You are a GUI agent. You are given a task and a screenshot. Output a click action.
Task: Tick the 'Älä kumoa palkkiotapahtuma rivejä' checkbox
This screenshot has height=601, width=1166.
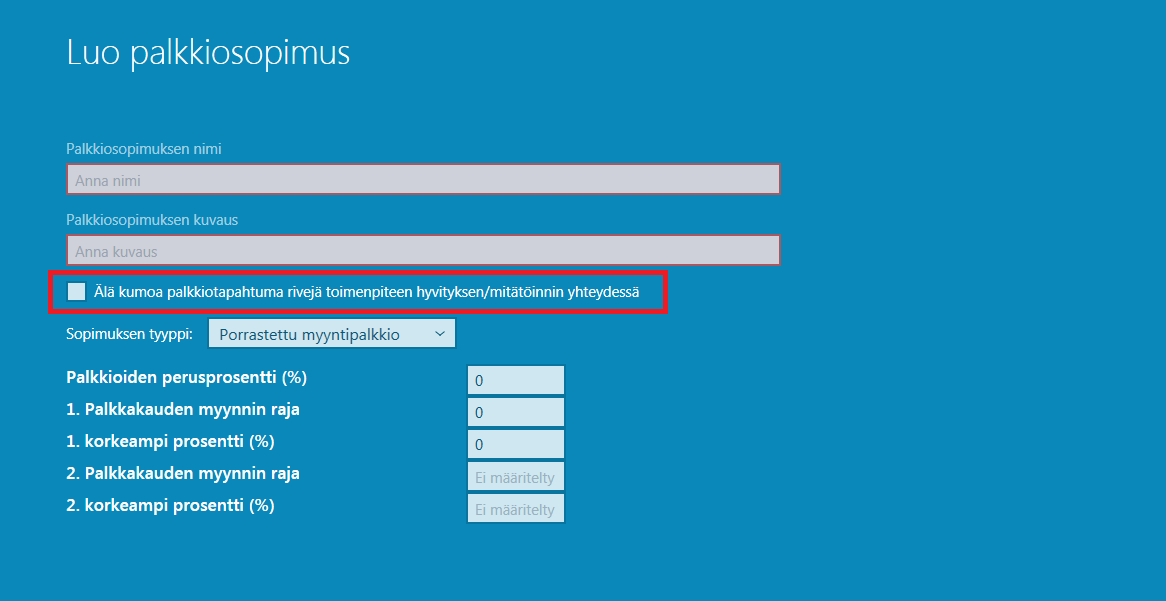pos(77,292)
